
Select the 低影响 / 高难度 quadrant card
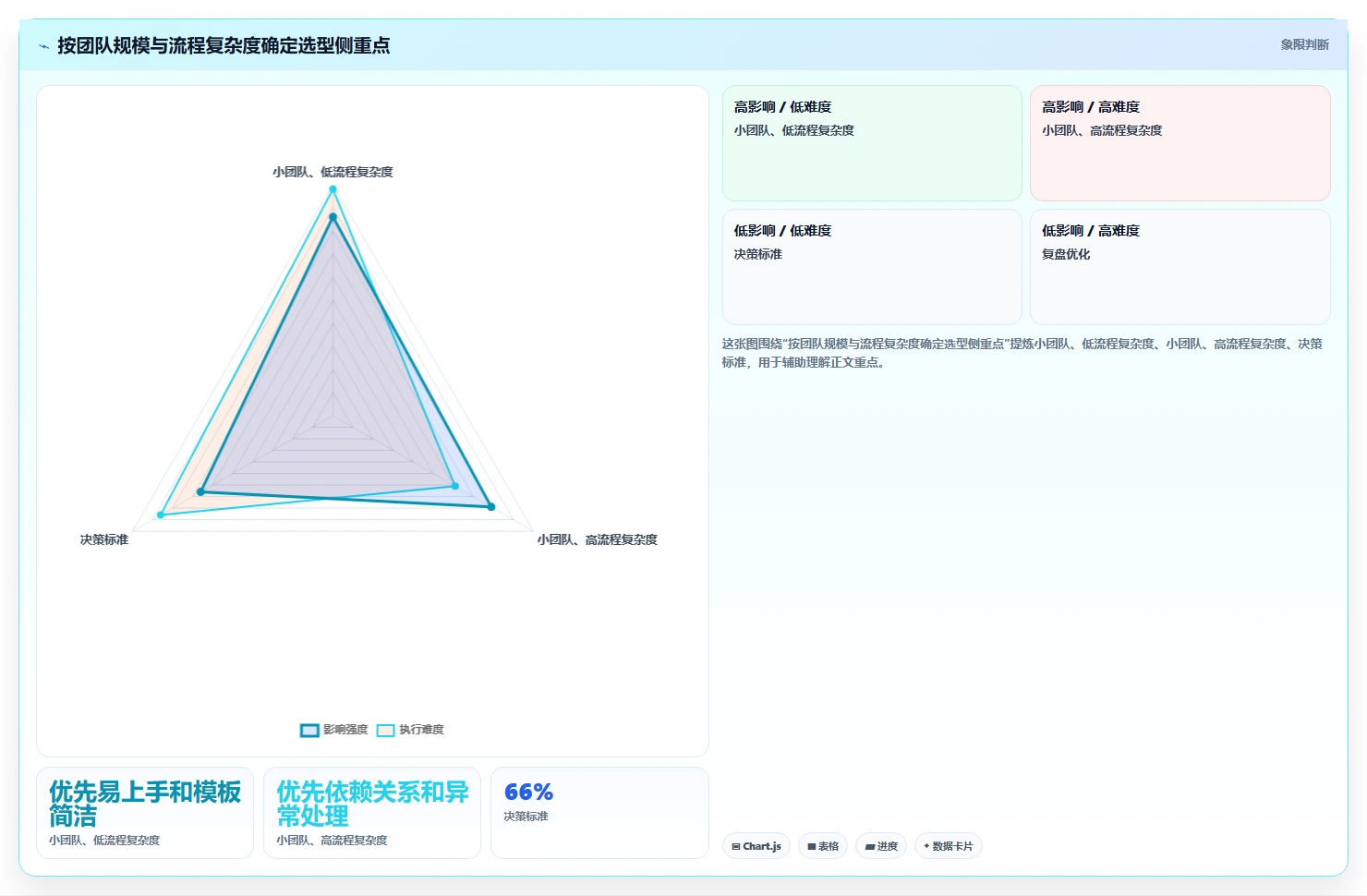(x=1180, y=267)
